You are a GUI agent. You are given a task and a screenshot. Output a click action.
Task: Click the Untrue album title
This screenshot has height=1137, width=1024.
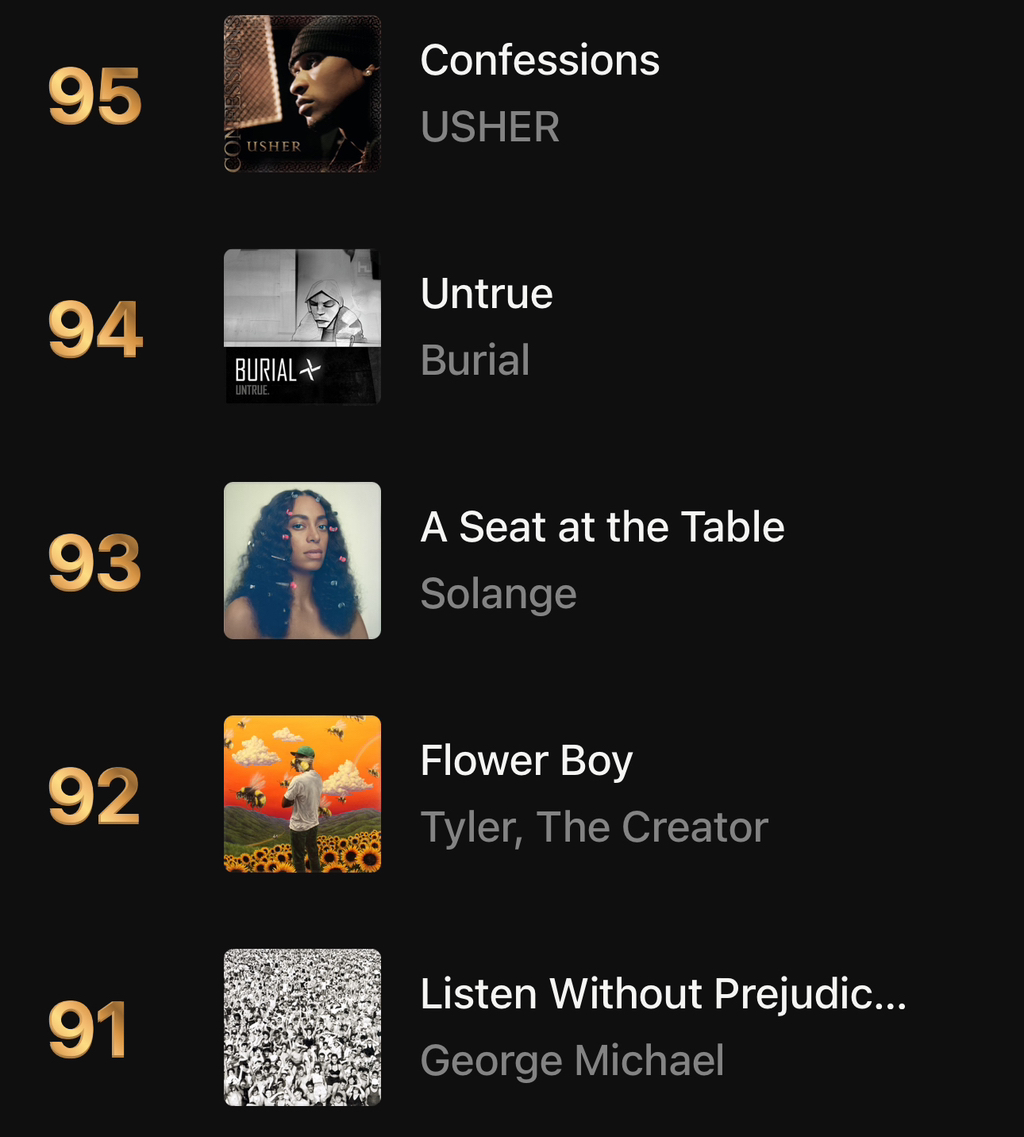487,294
